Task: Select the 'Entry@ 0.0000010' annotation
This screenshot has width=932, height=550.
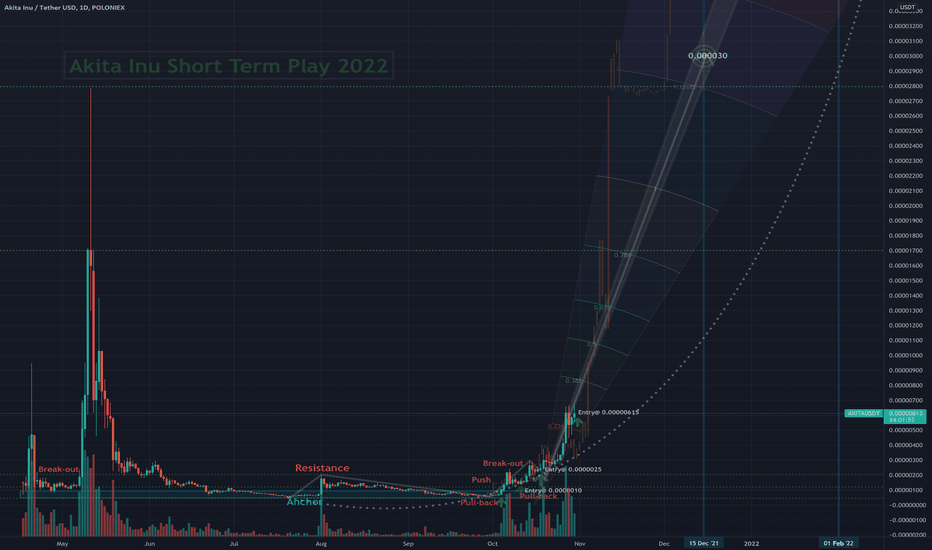Action: coord(553,490)
